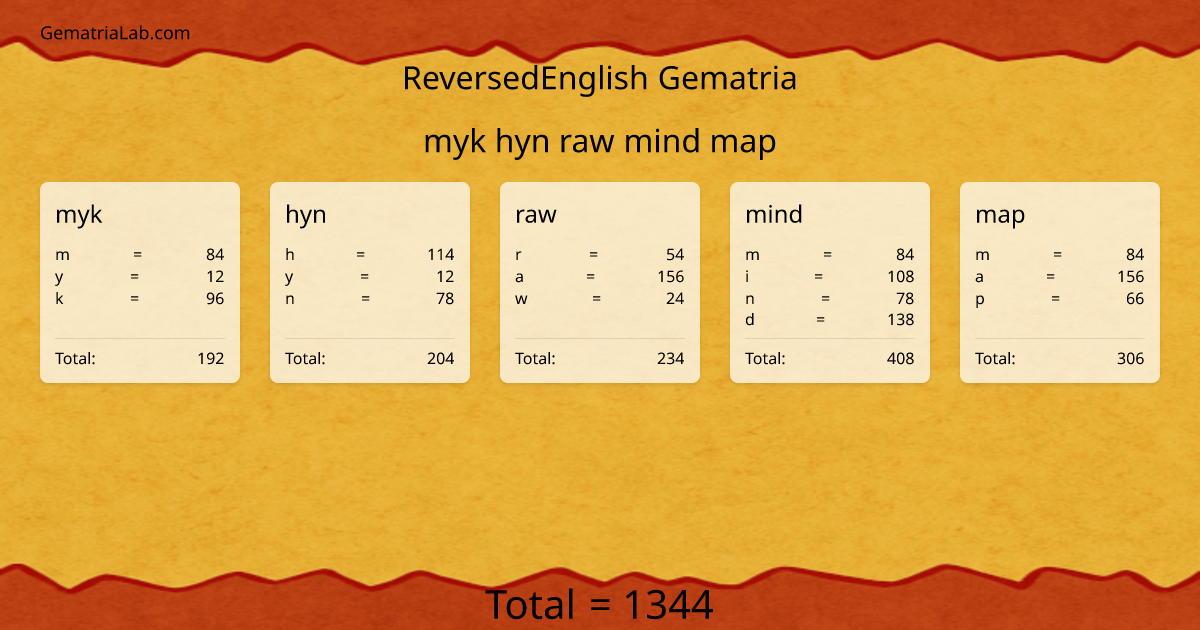Select value 138 for letter d
The width and height of the screenshot is (1200, 630).
coord(900,321)
